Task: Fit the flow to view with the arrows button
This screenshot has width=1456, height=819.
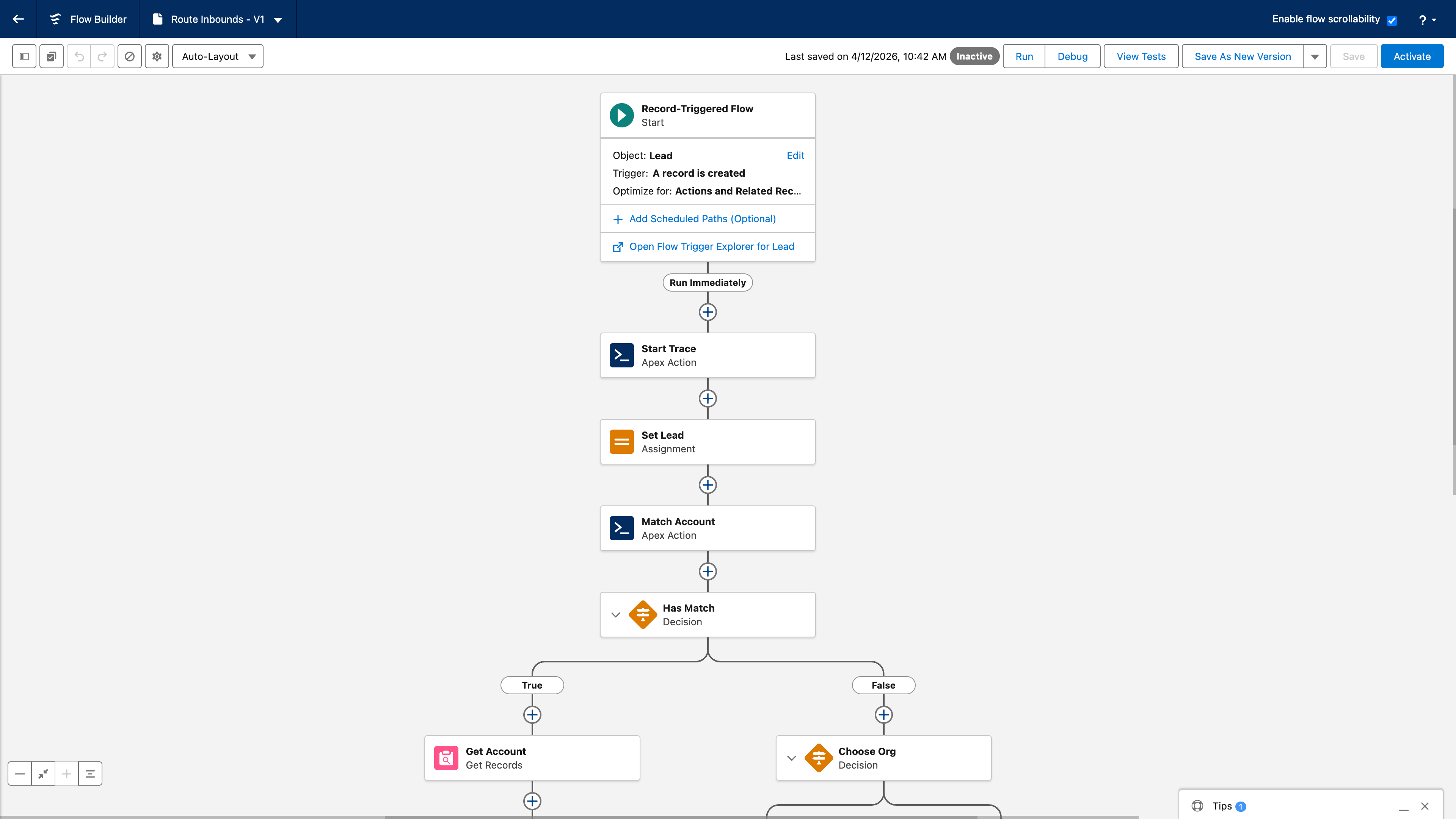Action: [44, 773]
